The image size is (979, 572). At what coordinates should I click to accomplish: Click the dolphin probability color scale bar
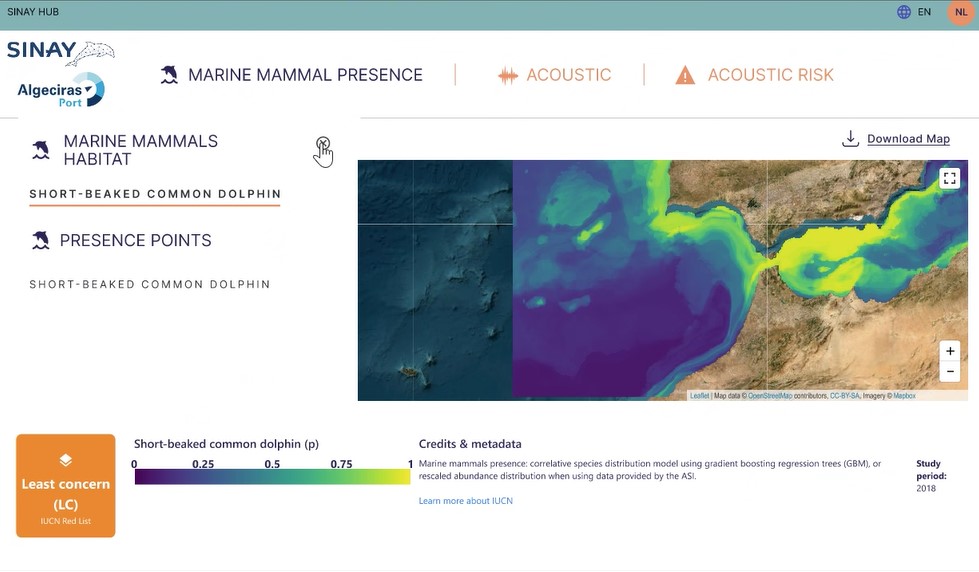pyautogui.click(x=272, y=477)
